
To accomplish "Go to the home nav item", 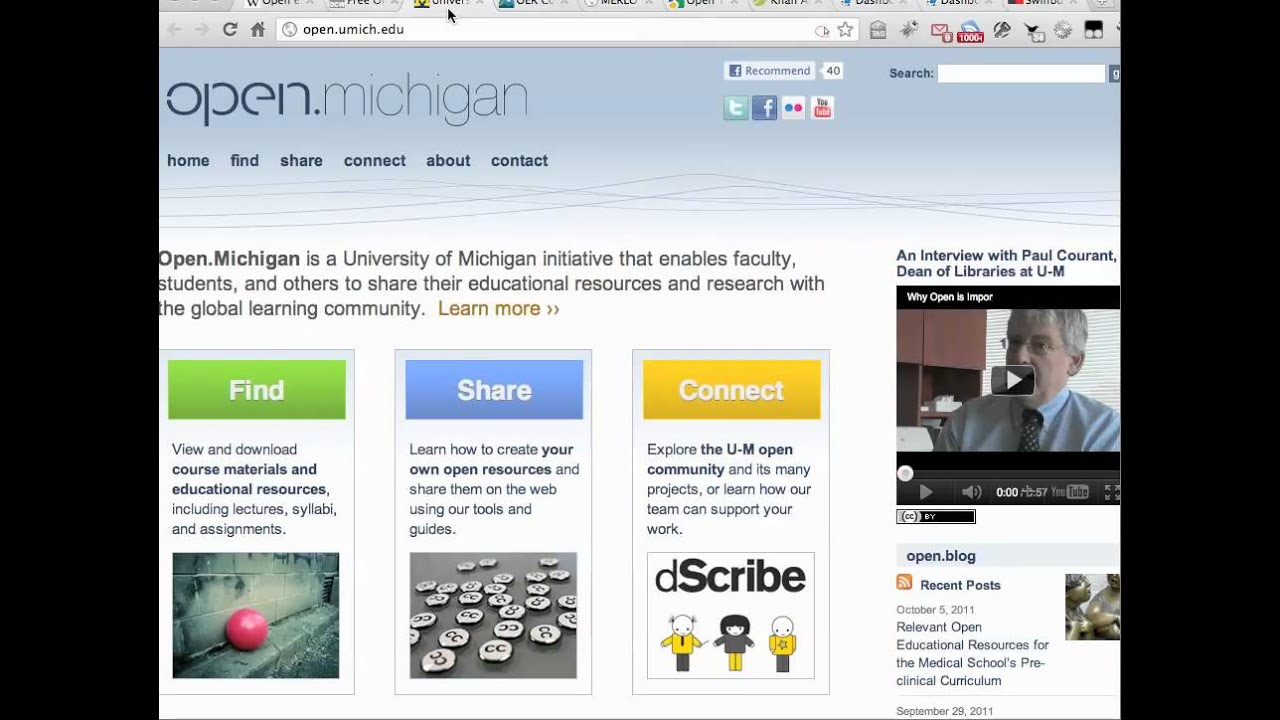I will (x=188, y=160).
